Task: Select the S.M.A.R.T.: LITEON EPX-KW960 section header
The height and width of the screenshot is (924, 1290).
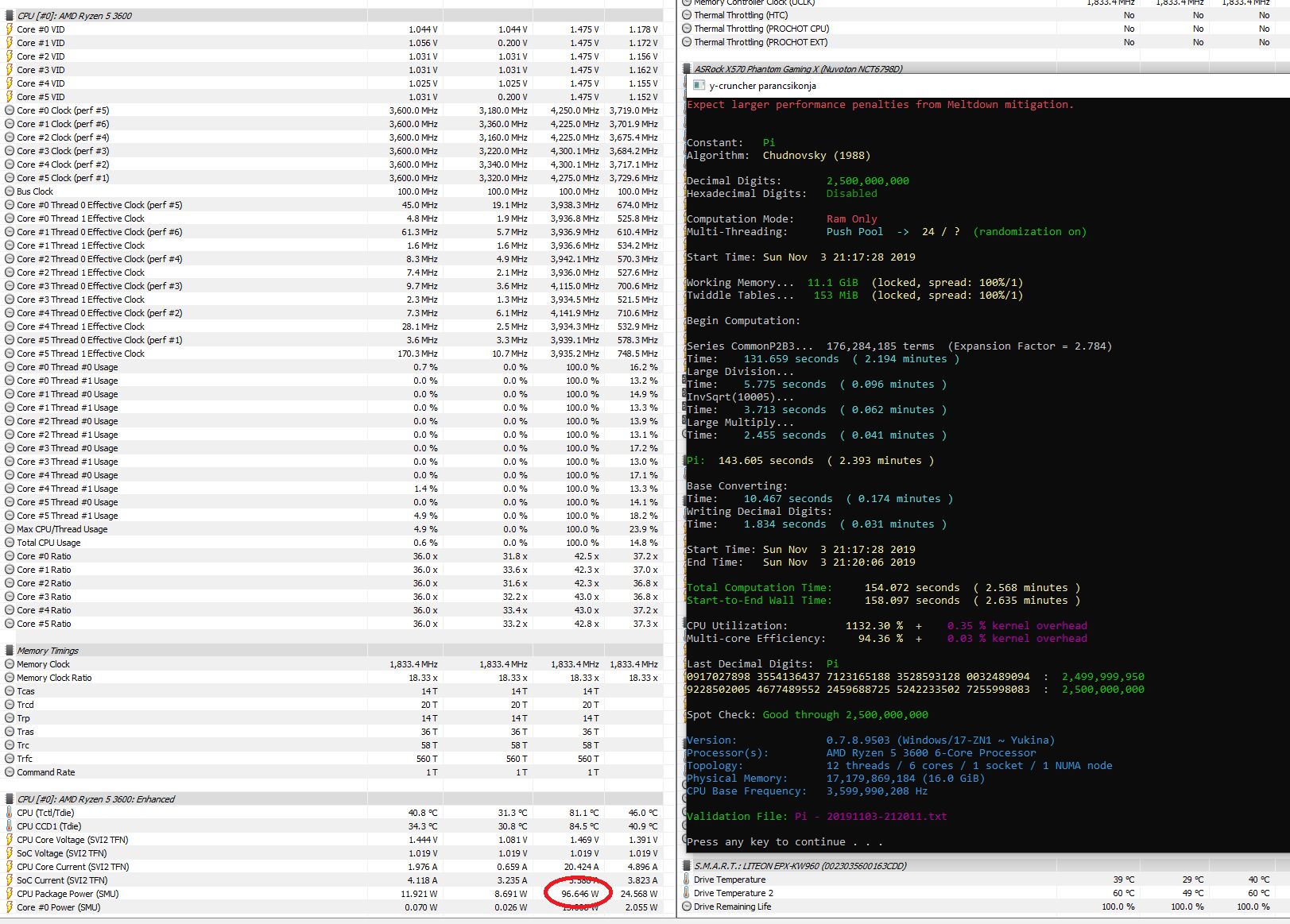Action: coord(984,866)
